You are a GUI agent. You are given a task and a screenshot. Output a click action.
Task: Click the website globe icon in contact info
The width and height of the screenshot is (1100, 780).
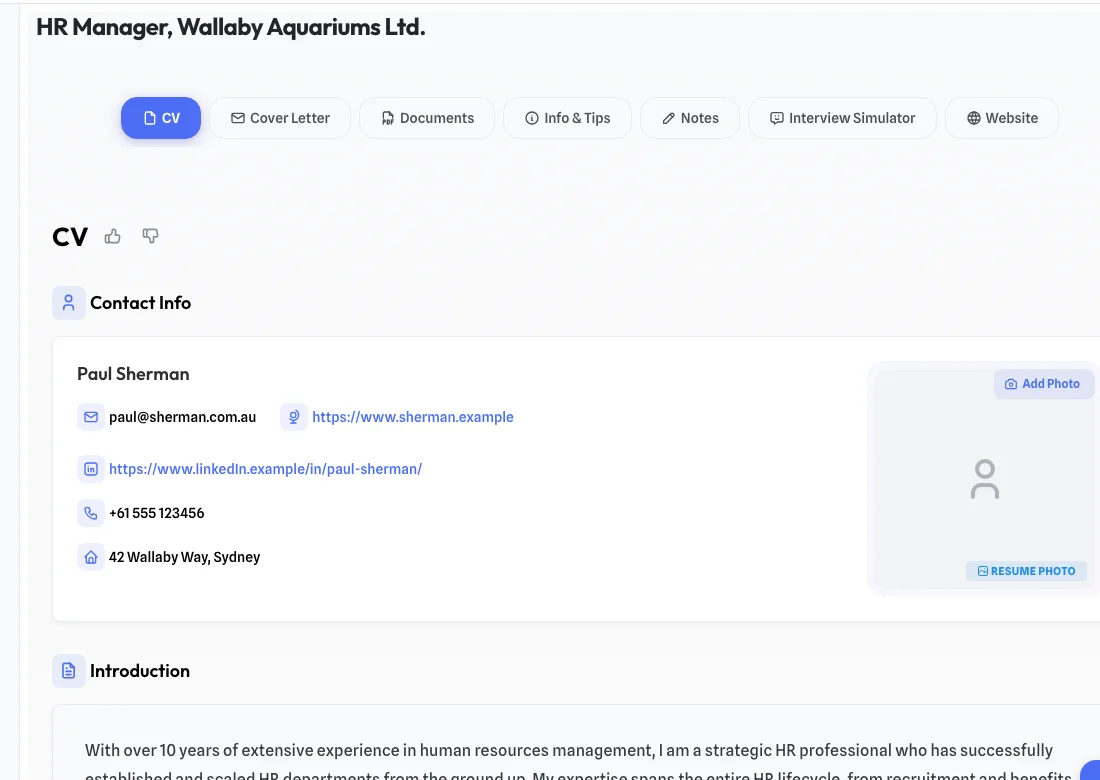point(294,417)
